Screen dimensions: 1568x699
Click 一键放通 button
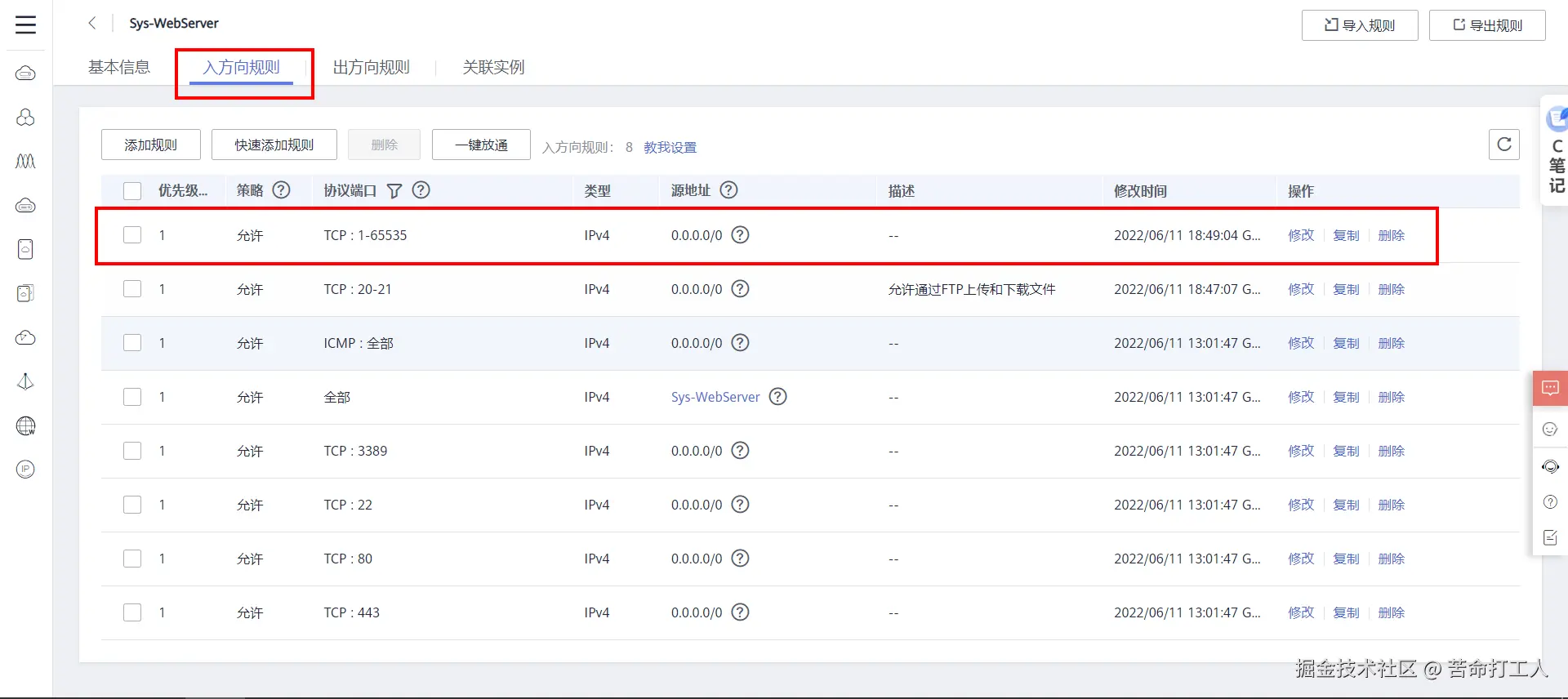(x=481, y=145)
